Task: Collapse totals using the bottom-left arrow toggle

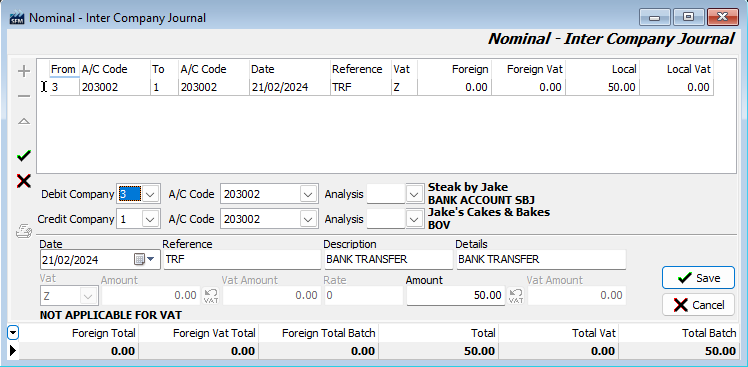Action: (x=13, y=333)
